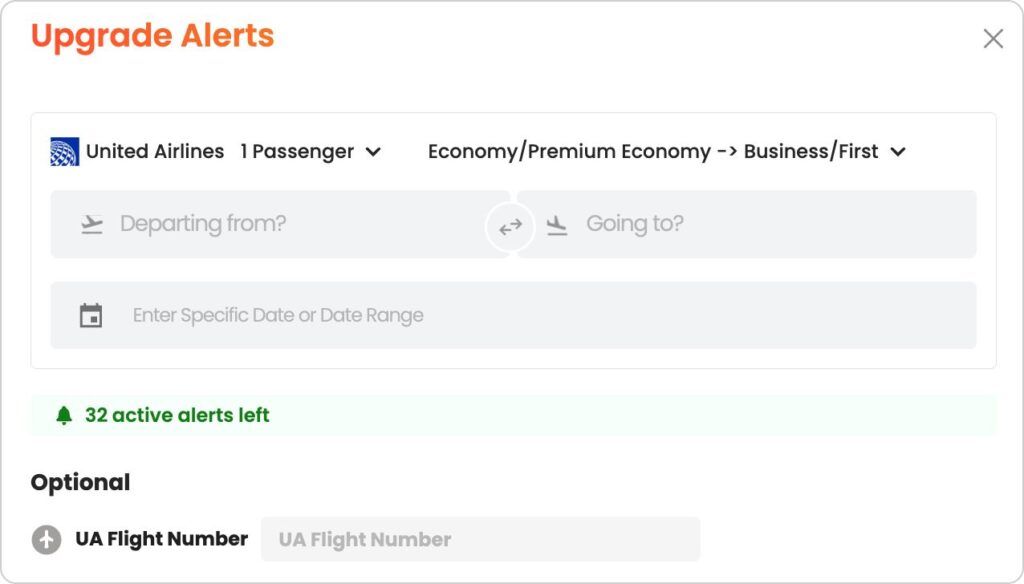Click the United Airlines name label

click(155, 152)
